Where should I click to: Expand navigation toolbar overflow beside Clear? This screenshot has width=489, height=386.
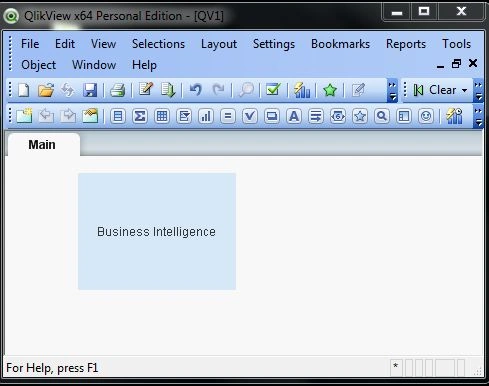point(478,91)
